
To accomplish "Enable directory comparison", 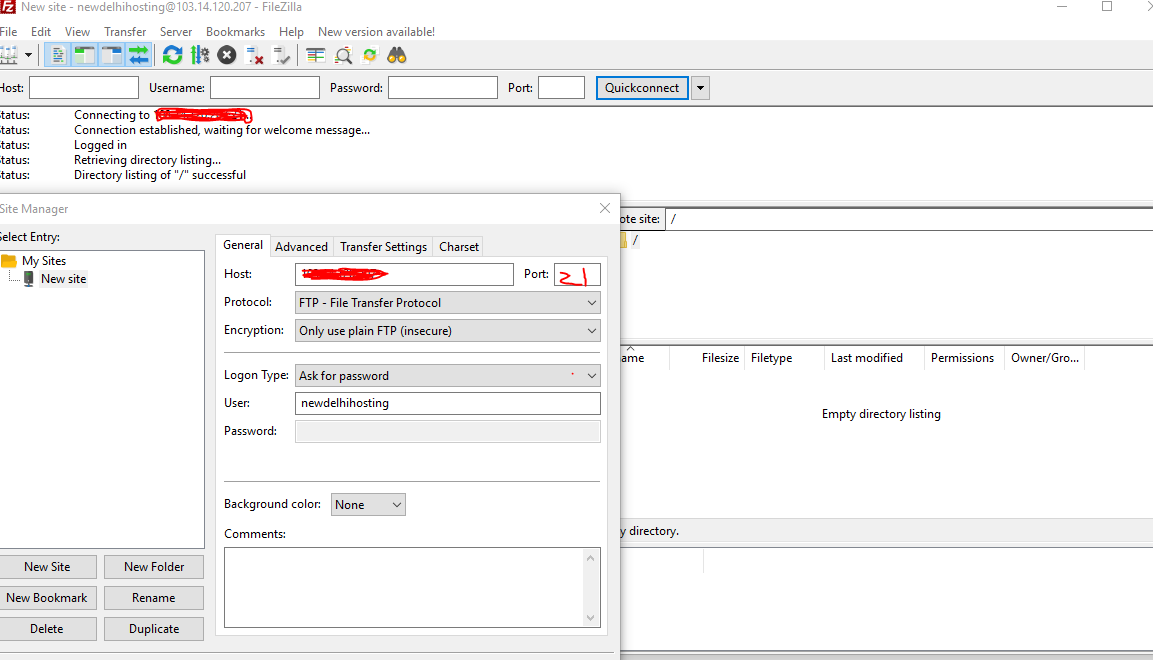I will (316, 55).
